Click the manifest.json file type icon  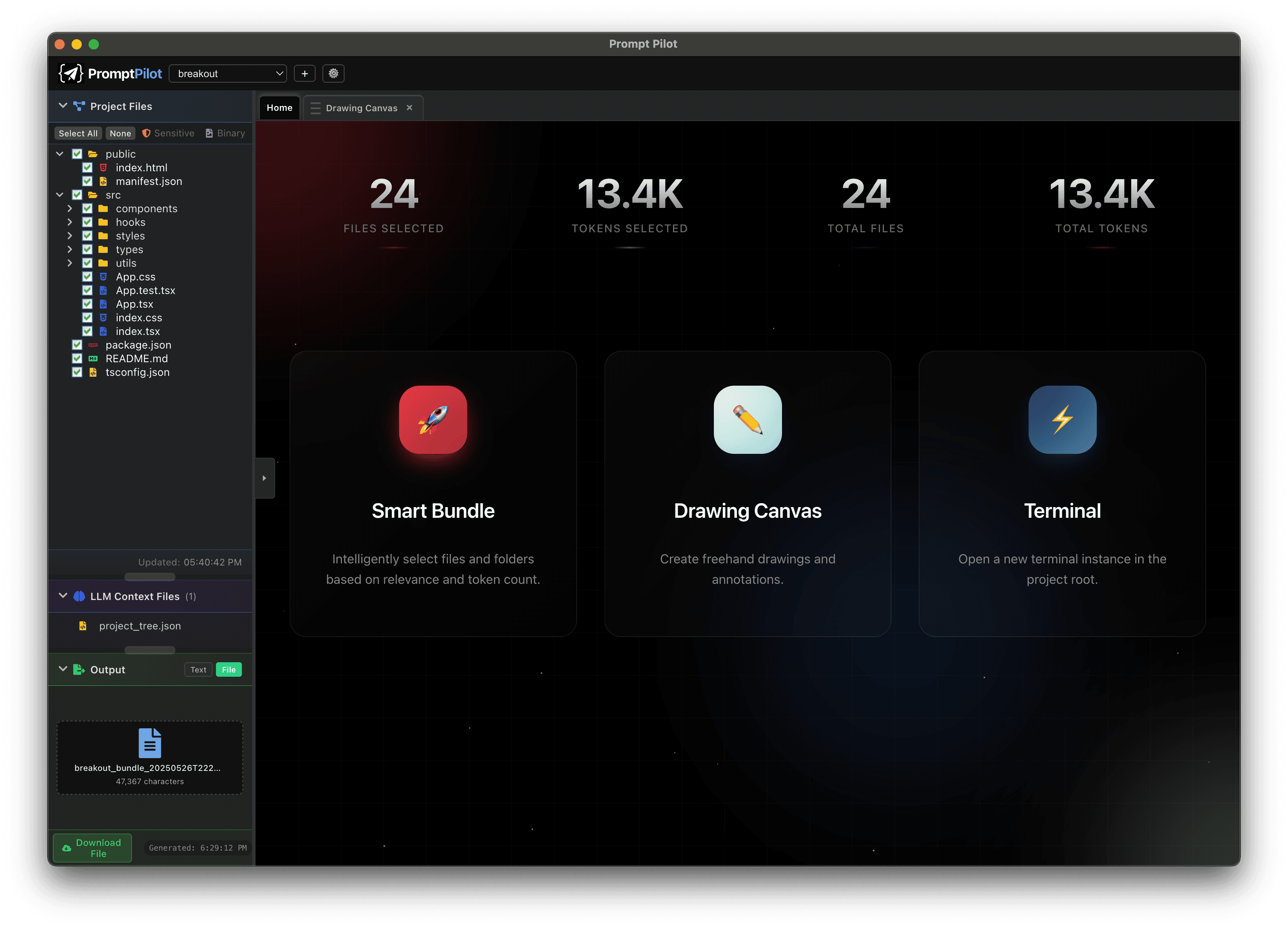pyautogui.click(x=103, y=181)
